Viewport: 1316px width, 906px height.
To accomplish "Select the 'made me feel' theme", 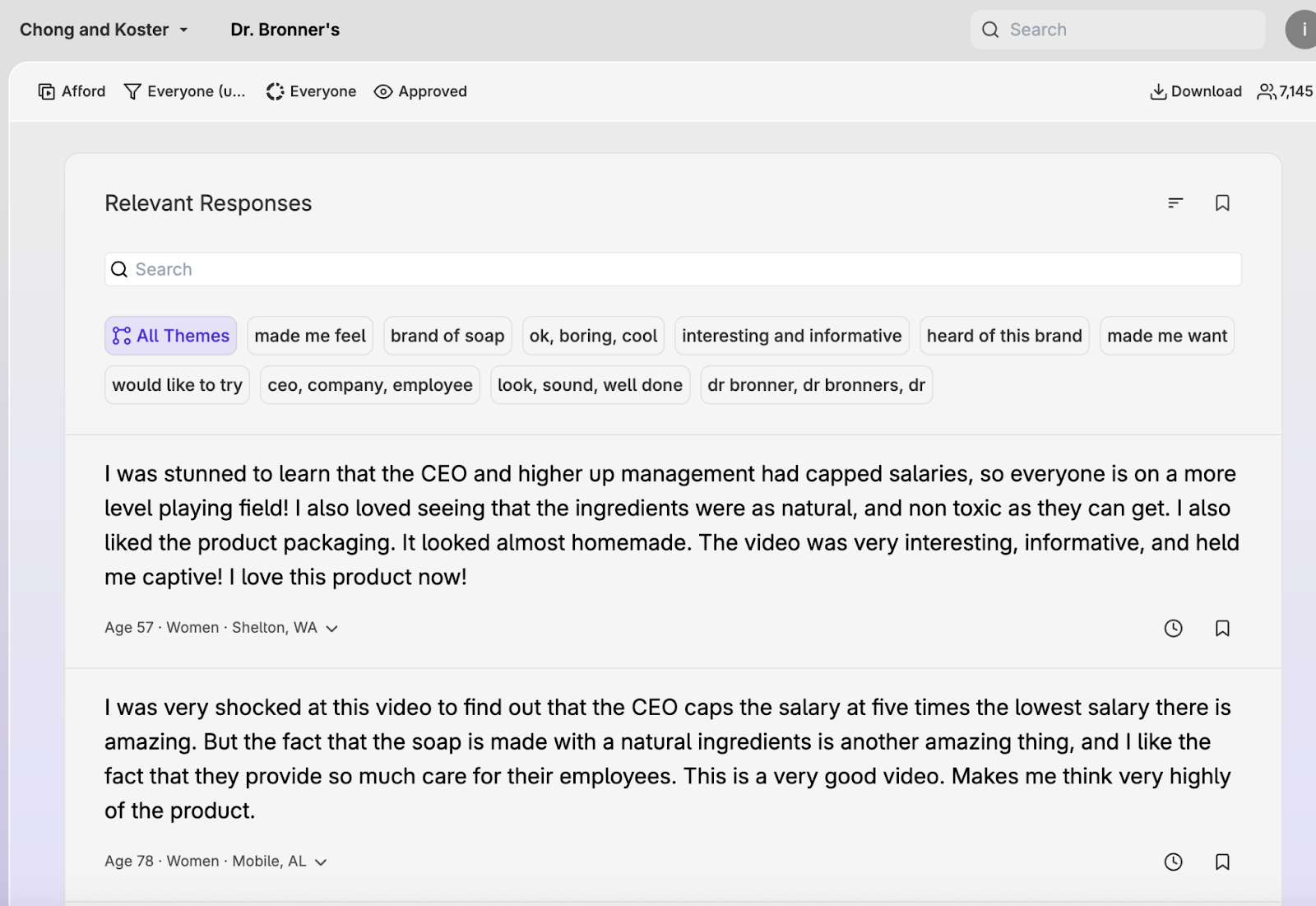I will pyautogui.click(x=310, y=336).
